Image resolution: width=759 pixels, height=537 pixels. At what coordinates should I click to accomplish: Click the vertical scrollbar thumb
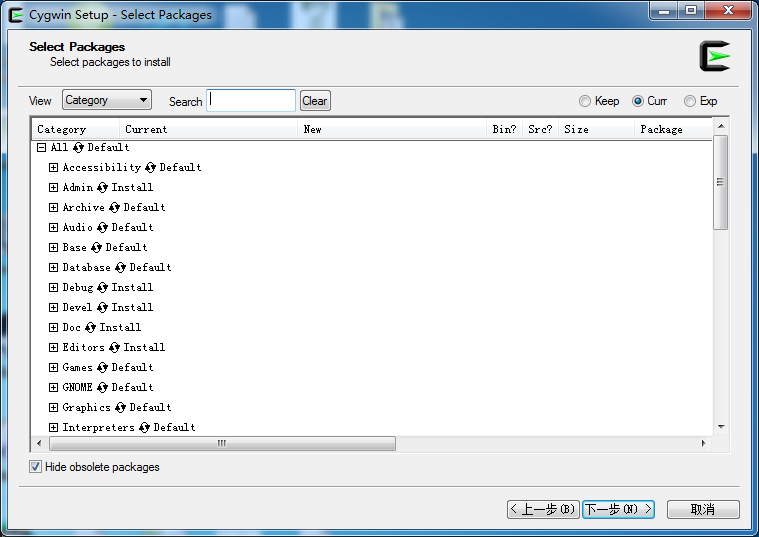[x=720, y=183]
